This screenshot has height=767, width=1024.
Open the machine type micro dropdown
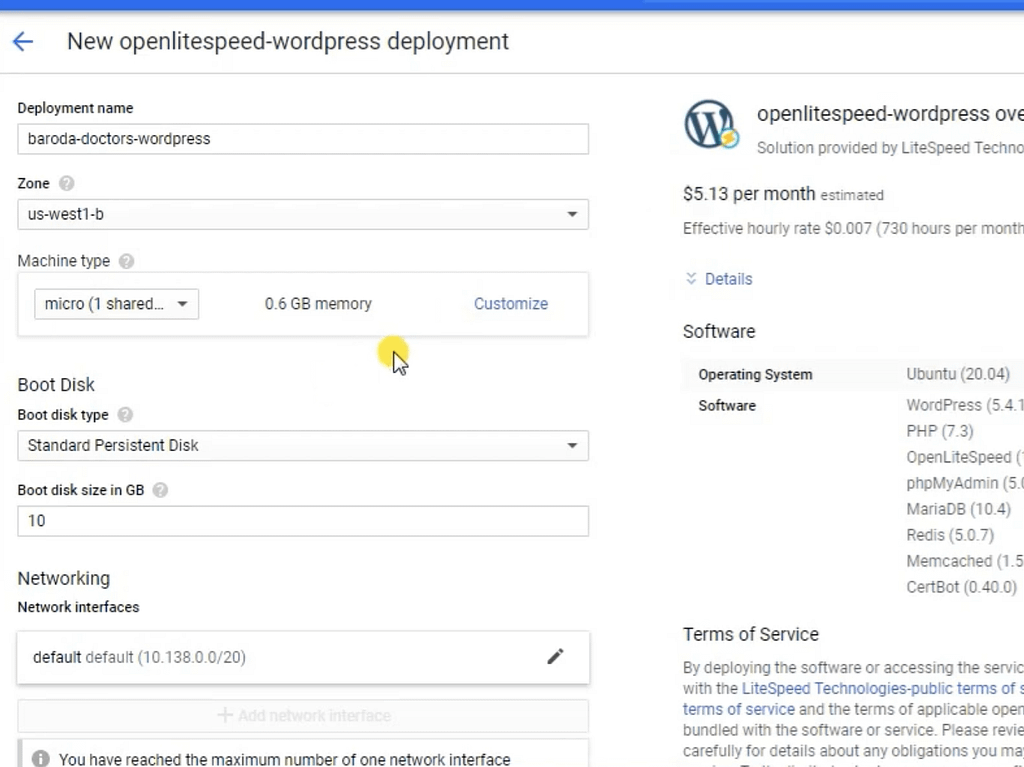(x=116, y=304)
